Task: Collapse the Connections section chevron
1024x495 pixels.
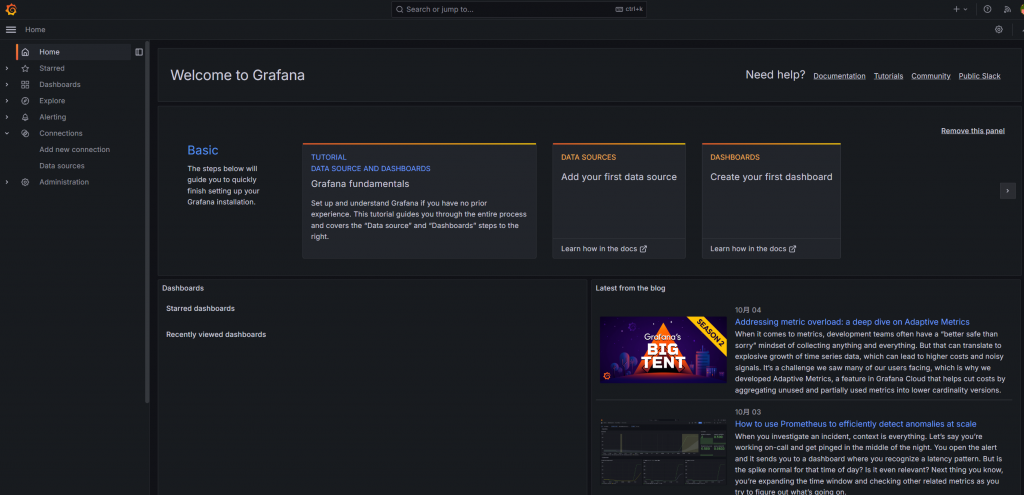Action: click(7, 133)
